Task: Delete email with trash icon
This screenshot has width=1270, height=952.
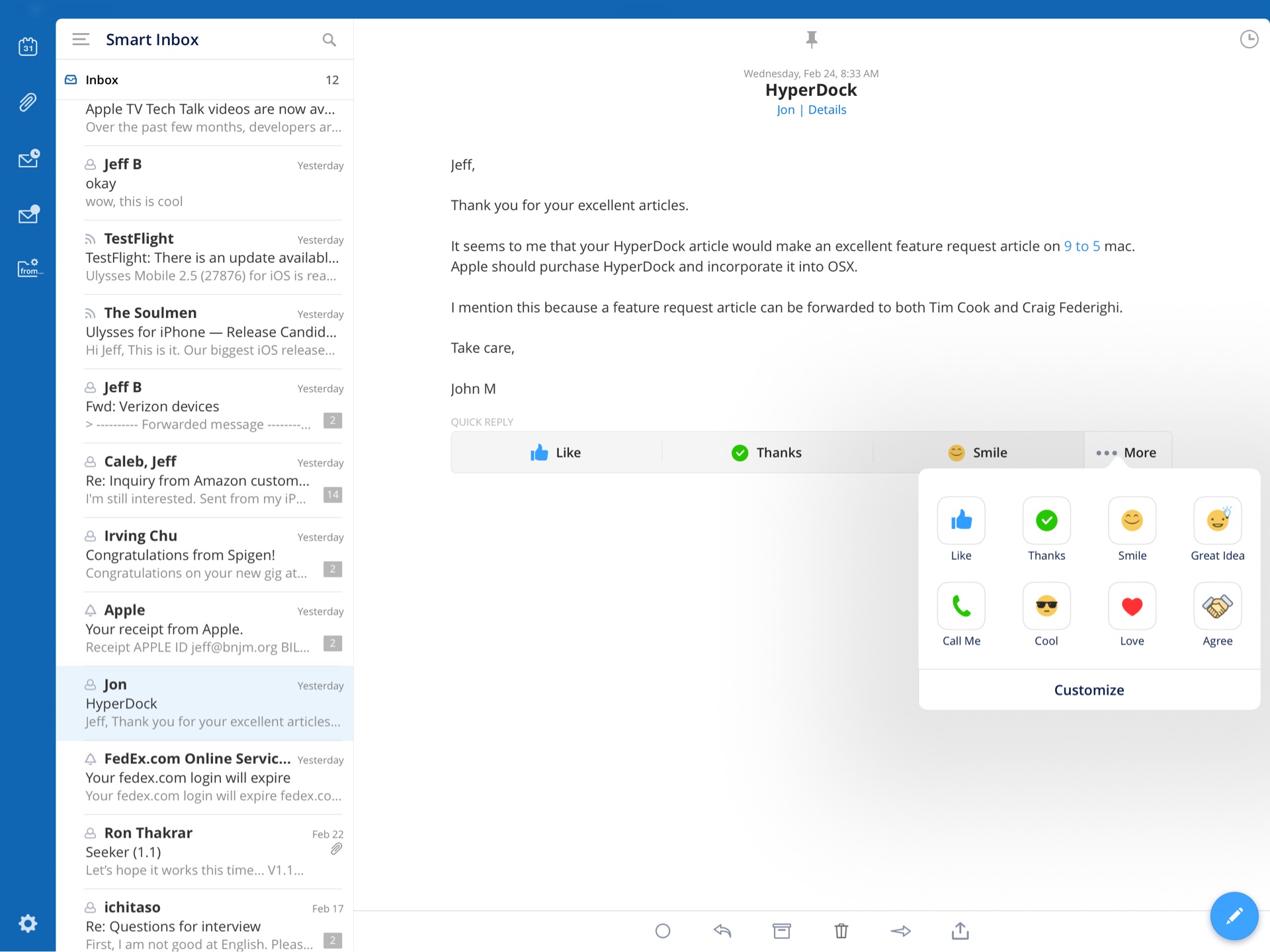Action: coord(841,931)
